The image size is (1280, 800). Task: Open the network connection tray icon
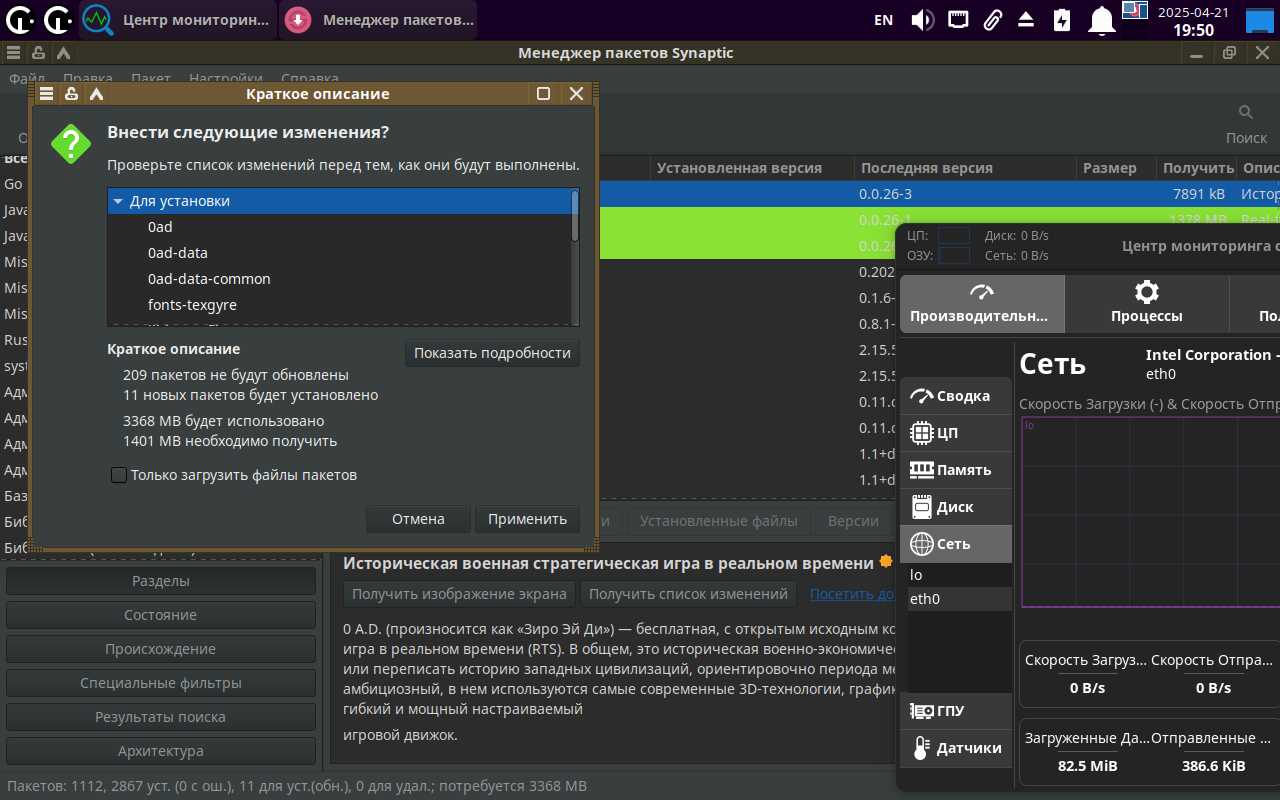tap(958, 19)
